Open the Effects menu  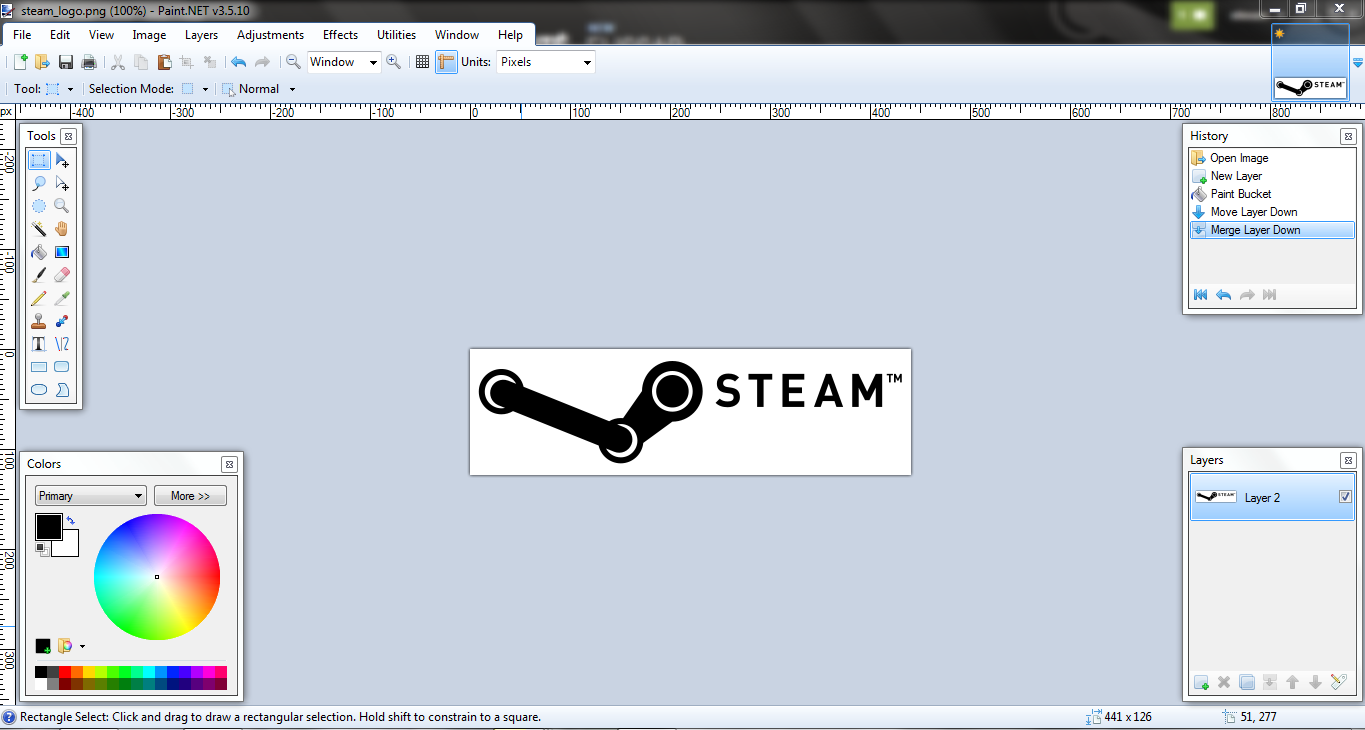pyautogui.click(x=340, y=35)
